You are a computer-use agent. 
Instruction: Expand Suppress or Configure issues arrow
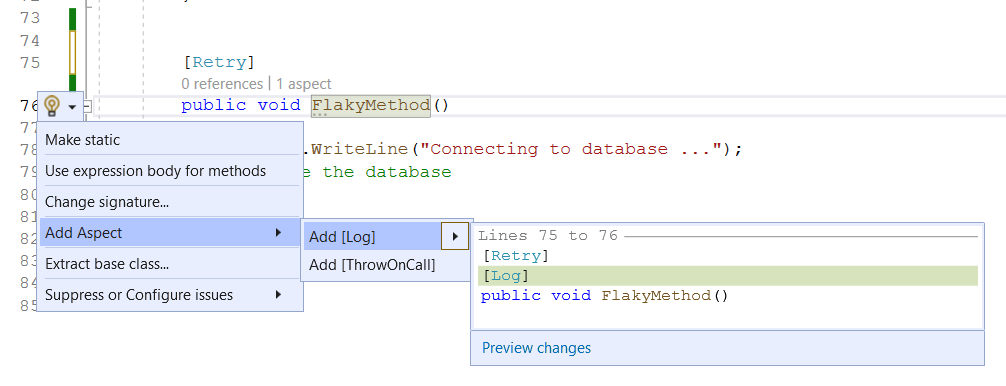coord(278,295)
